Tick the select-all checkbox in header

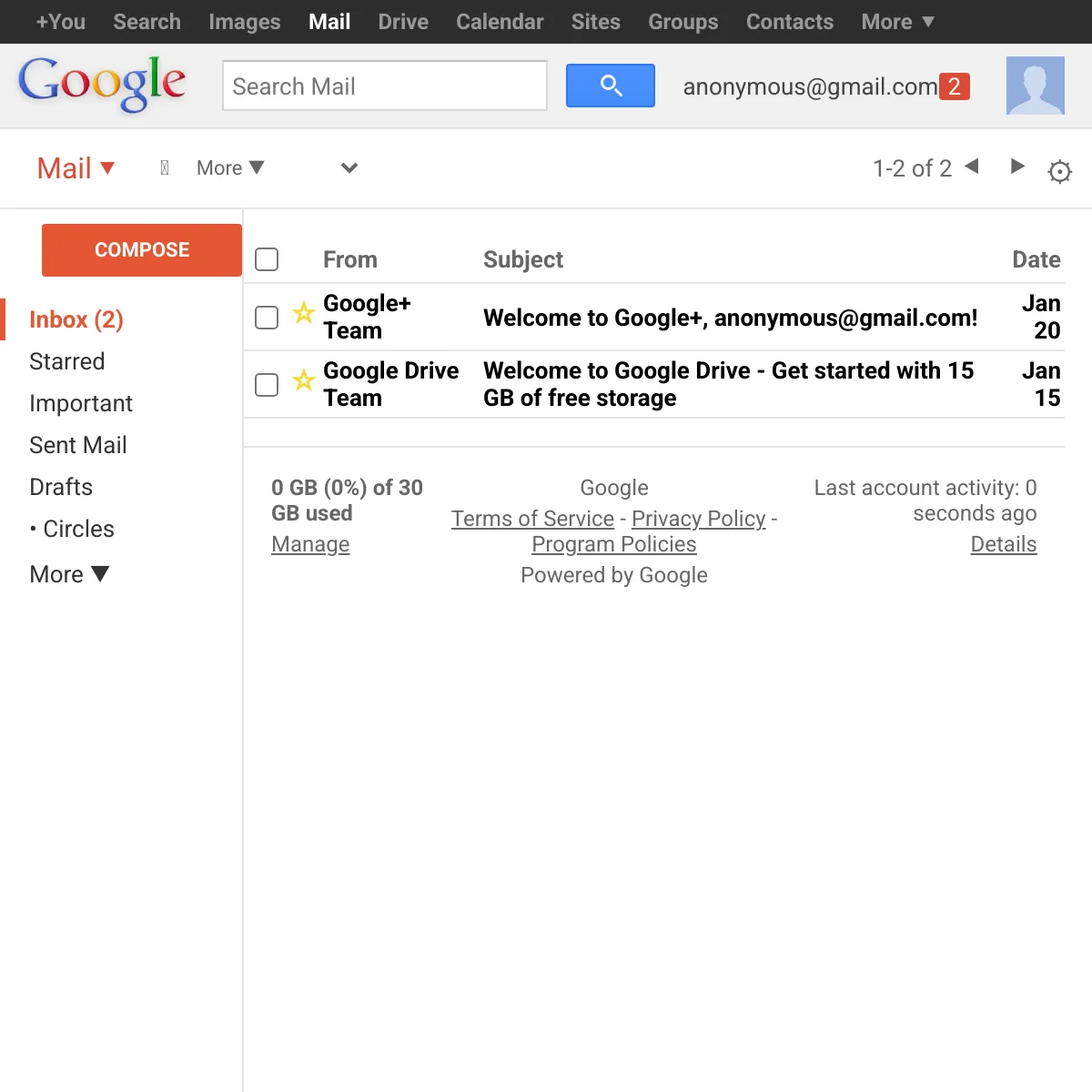pos(267,259)
